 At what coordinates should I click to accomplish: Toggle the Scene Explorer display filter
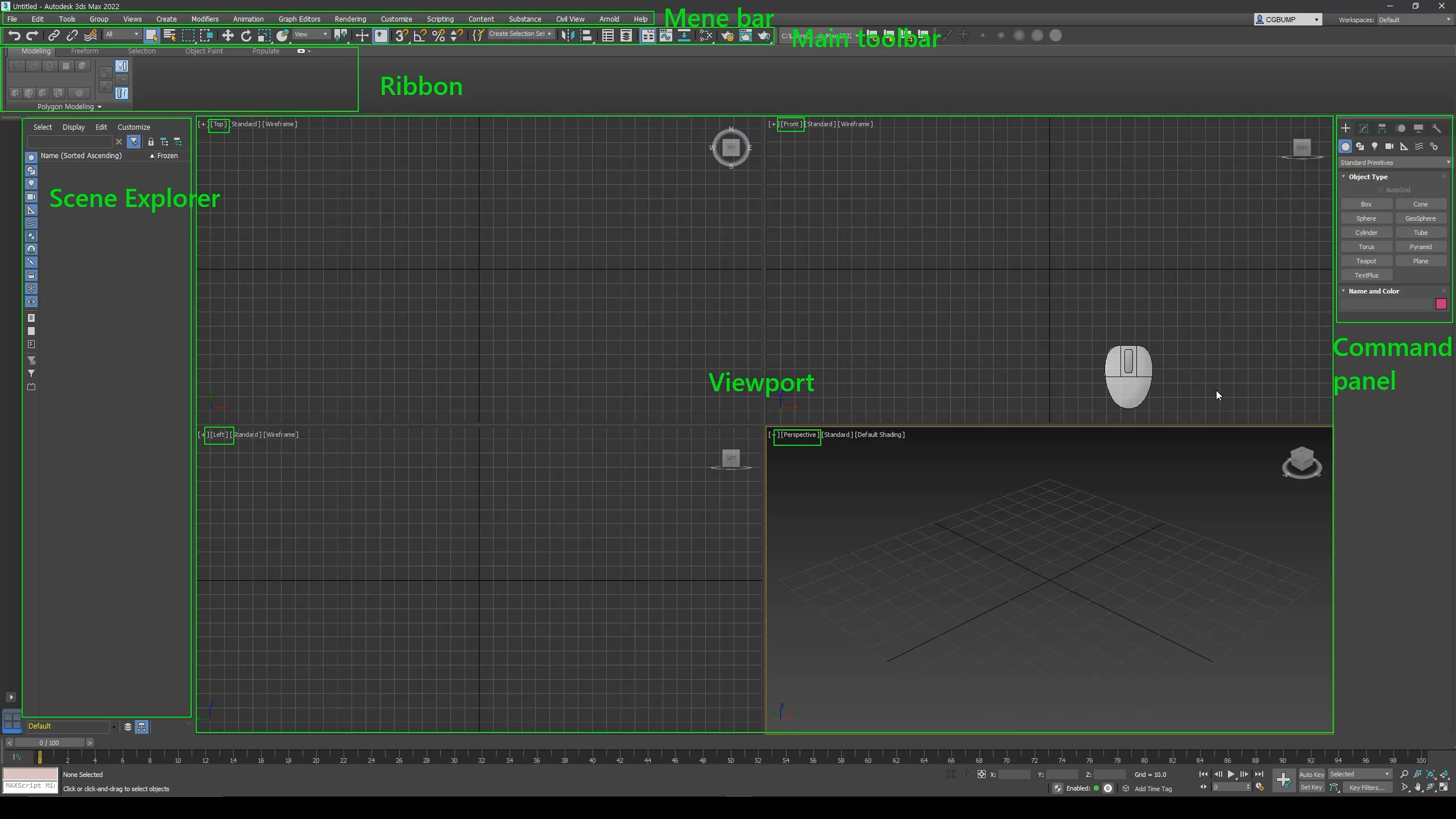(x=134, y=142)
